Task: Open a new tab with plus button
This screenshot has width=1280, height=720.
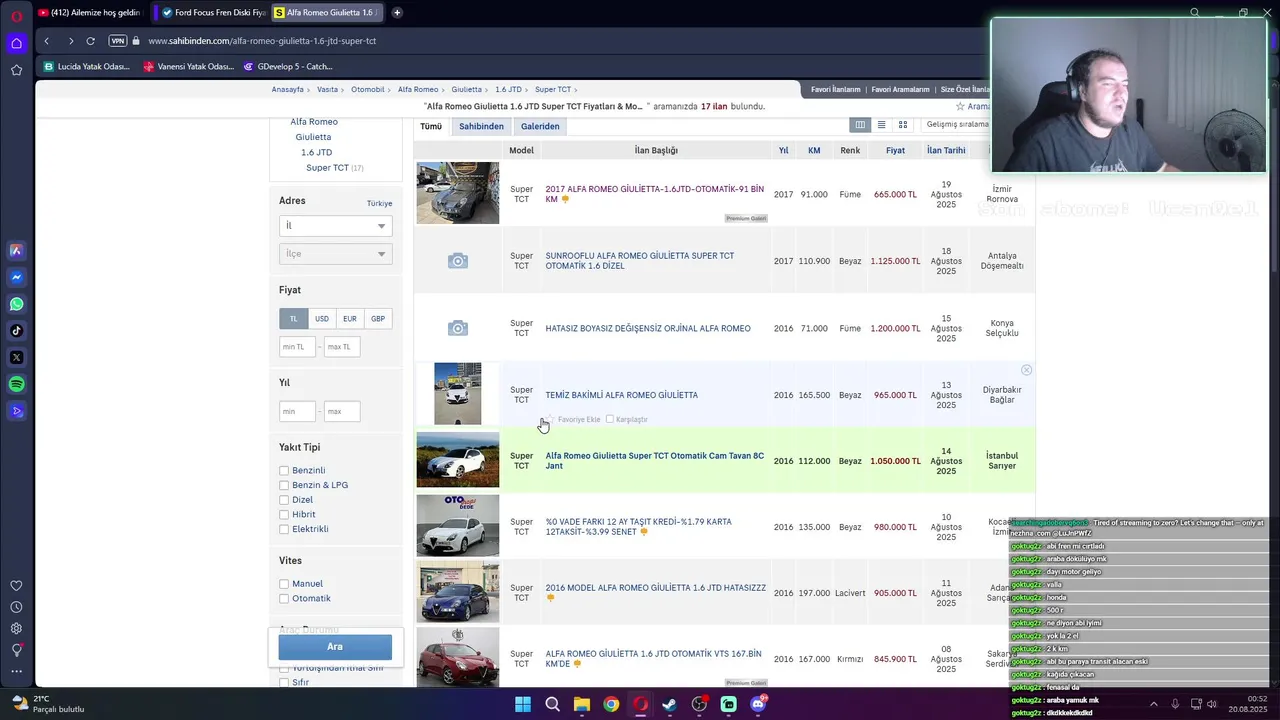Action: (x=397, y=13)
